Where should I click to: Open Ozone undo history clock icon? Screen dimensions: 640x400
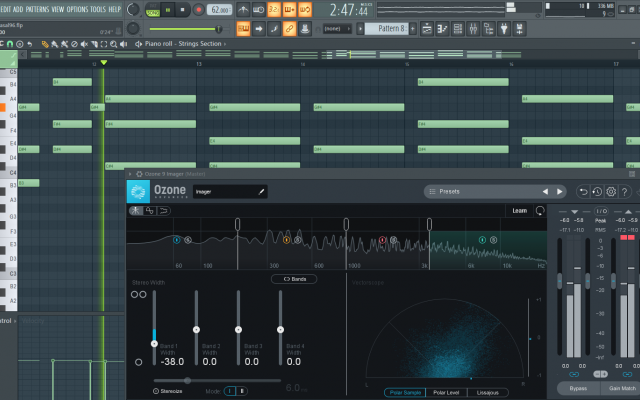(597, 191)
